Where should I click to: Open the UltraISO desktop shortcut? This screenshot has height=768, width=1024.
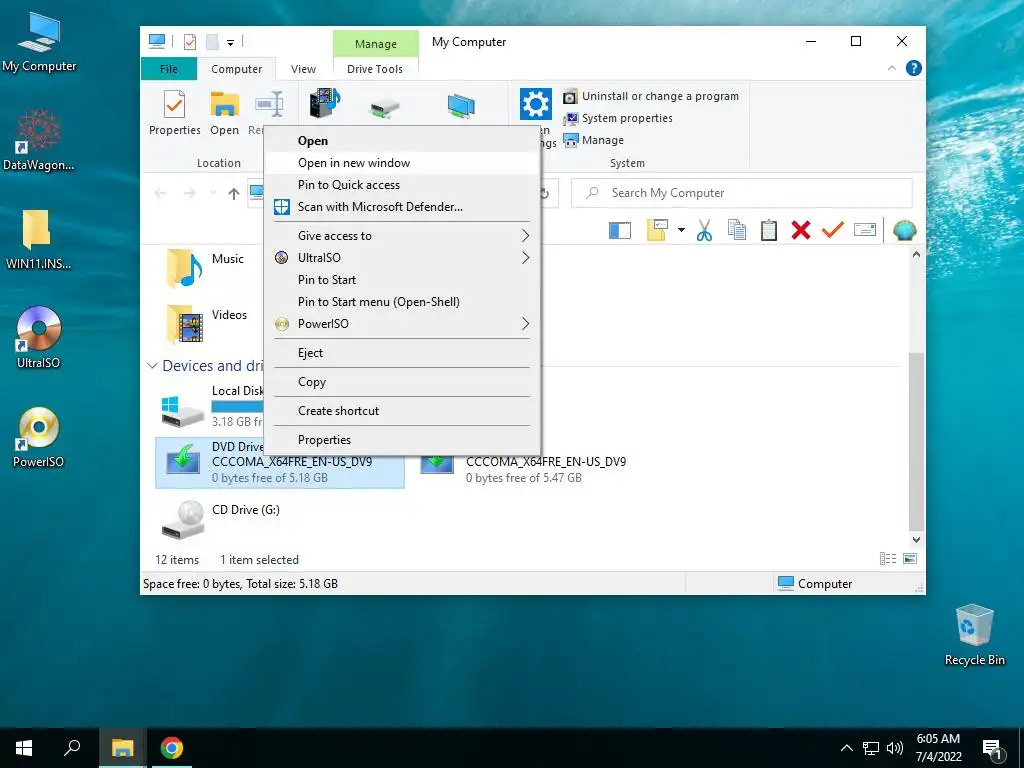tap(39, 338)
